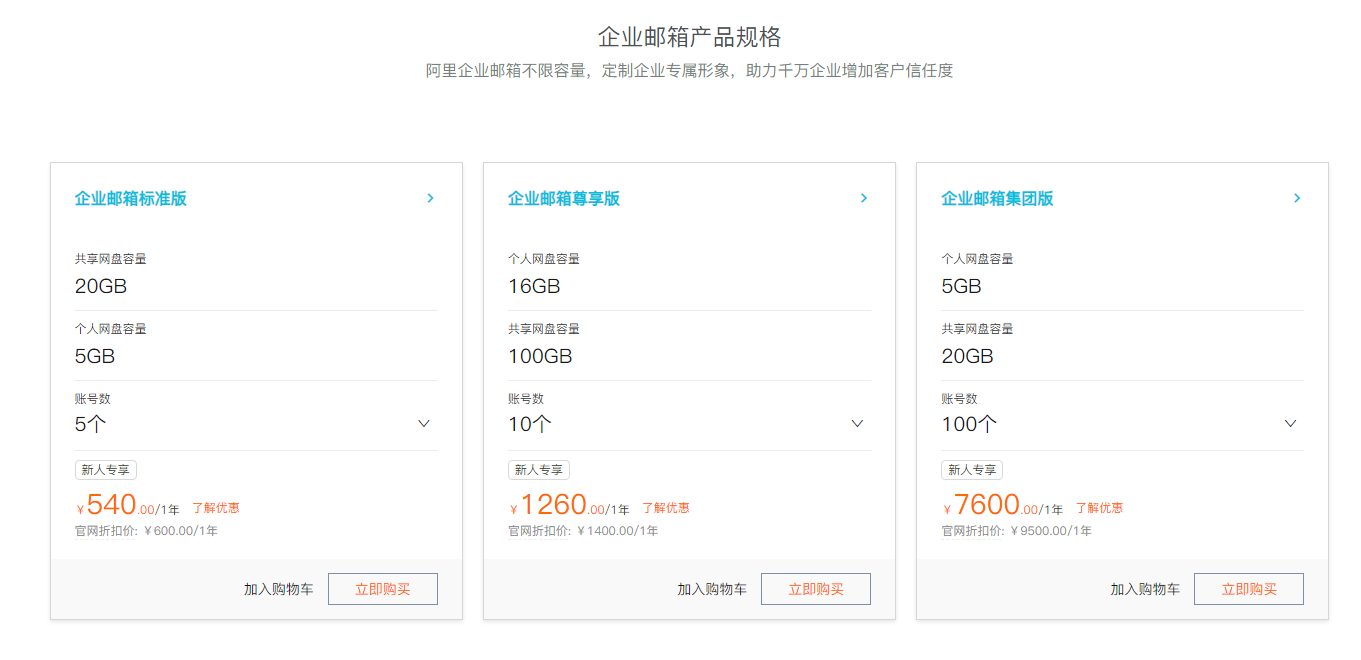The image size is (1361, 660).
Task: Click the 100GB shared disk value
Action: pos(540,356)
